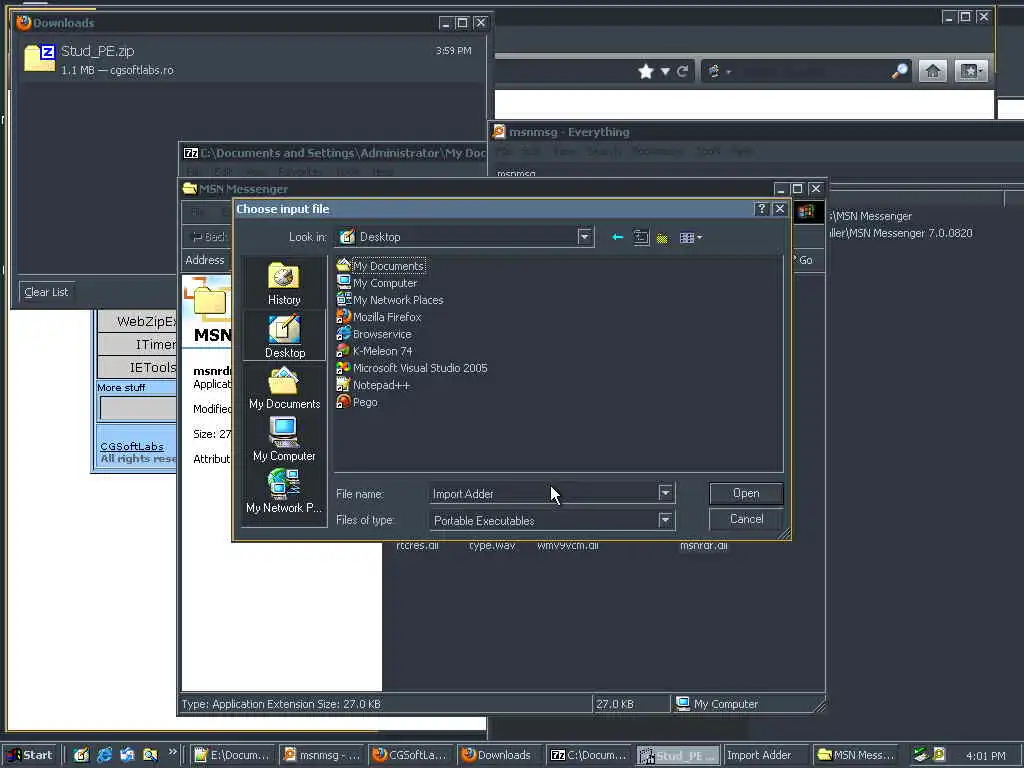Screen dimensions: 1024x768
Task: Go back to last folder visited
Action: click(x=617, y=237)
